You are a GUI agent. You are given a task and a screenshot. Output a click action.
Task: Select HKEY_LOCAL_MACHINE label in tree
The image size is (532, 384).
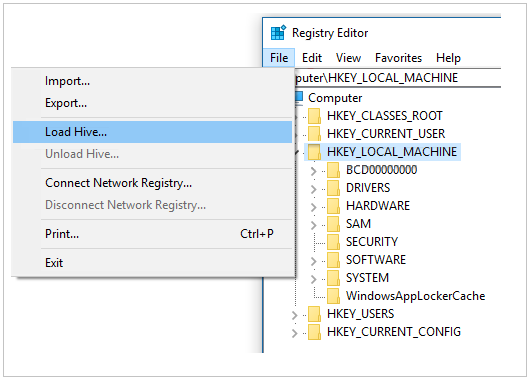coord(392,152)
